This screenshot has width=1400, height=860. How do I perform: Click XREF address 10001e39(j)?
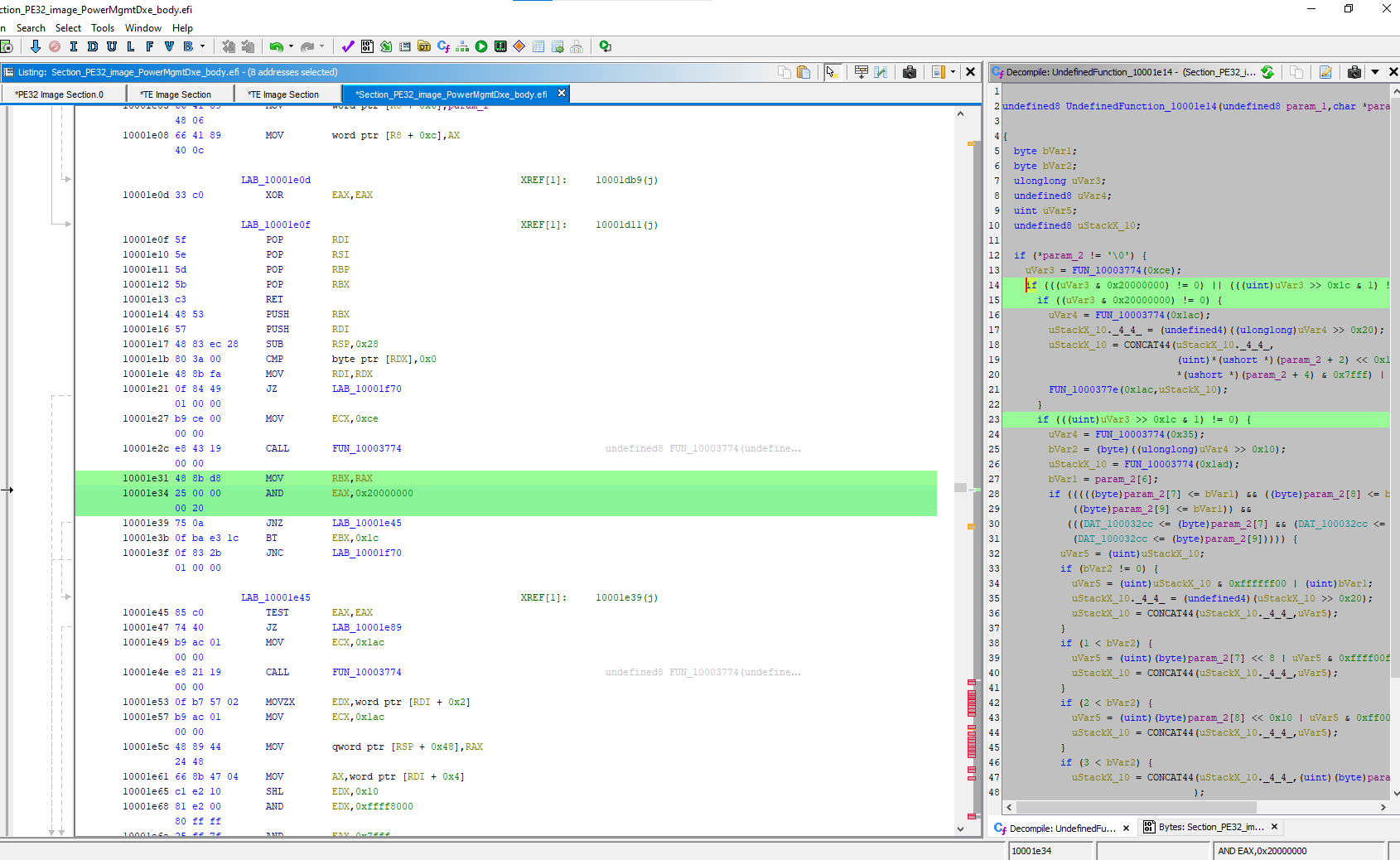click(626, 597)
